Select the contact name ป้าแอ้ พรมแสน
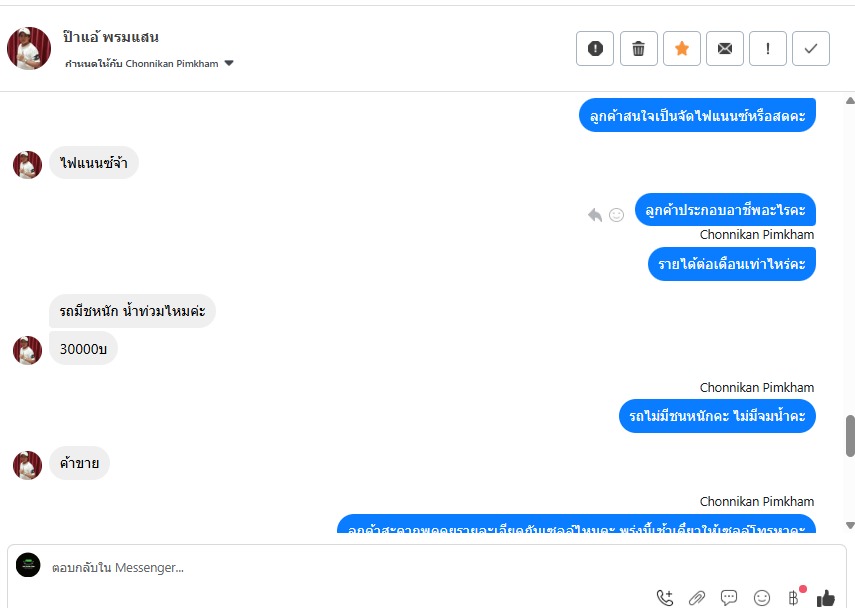This screenshot has width=855, height=608. point(111,37)
